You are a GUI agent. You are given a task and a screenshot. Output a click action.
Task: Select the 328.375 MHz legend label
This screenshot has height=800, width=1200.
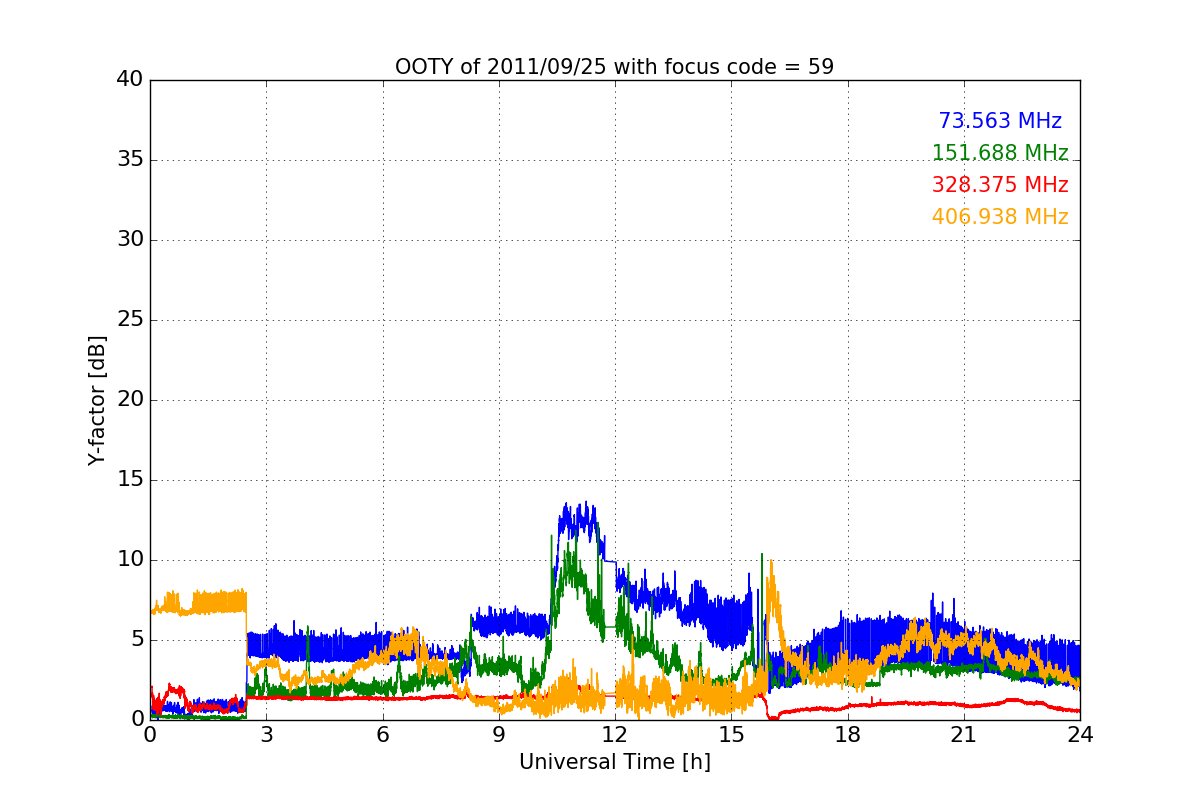[x=1000, y=185]
